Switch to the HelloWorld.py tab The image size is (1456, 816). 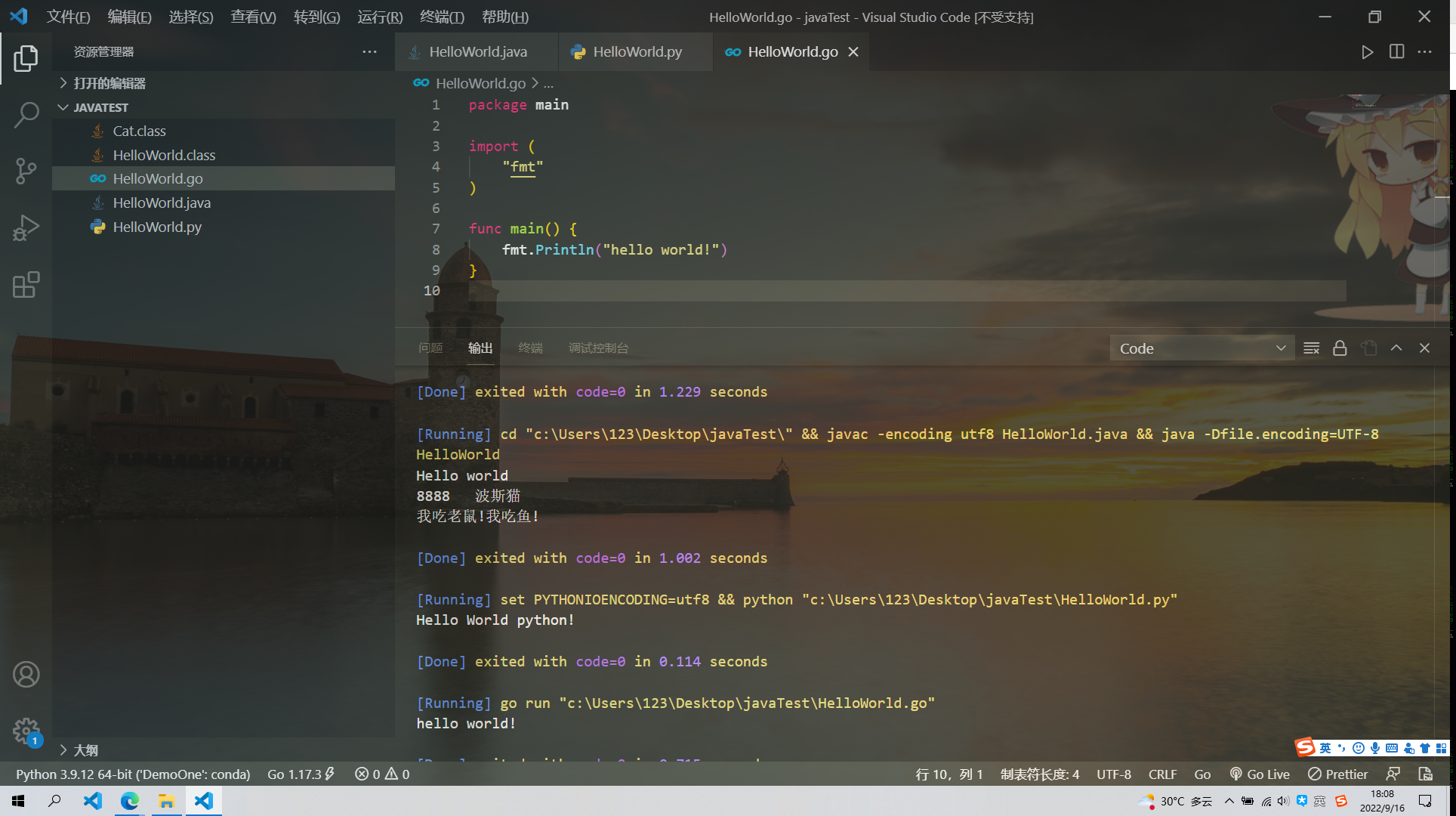point(637,52)
